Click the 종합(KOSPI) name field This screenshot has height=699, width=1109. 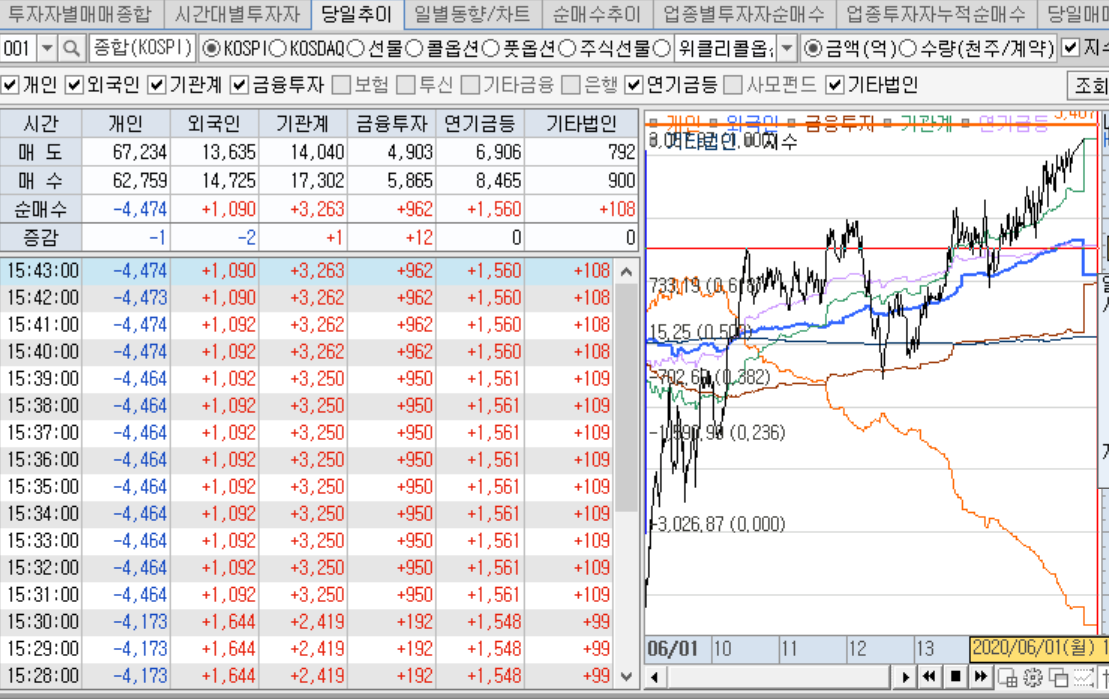(142, 48)
